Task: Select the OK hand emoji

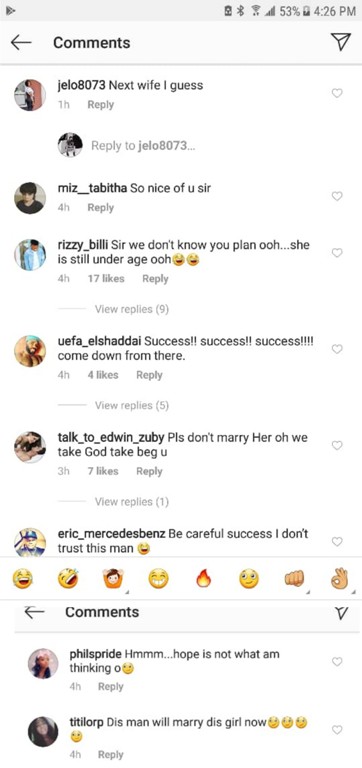Action: coord(339,579)
